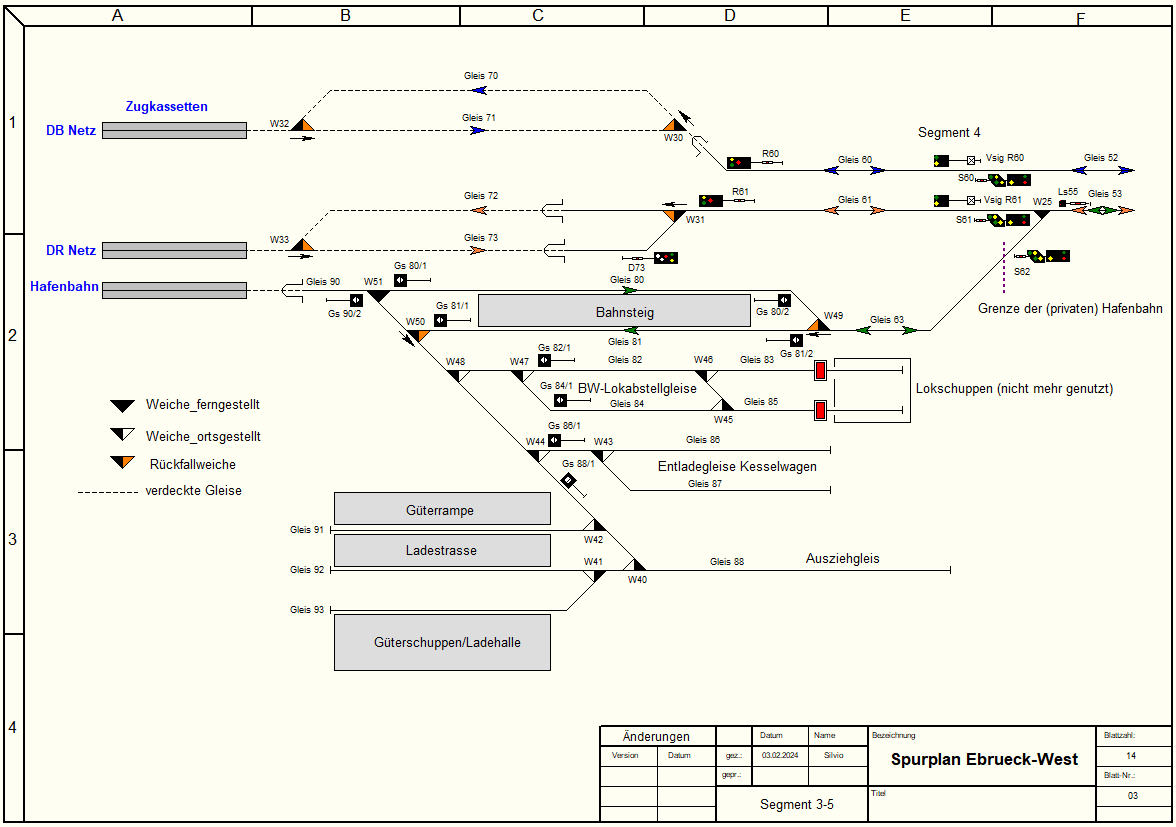Select the Bahnsteig platform box

point(614,311)
